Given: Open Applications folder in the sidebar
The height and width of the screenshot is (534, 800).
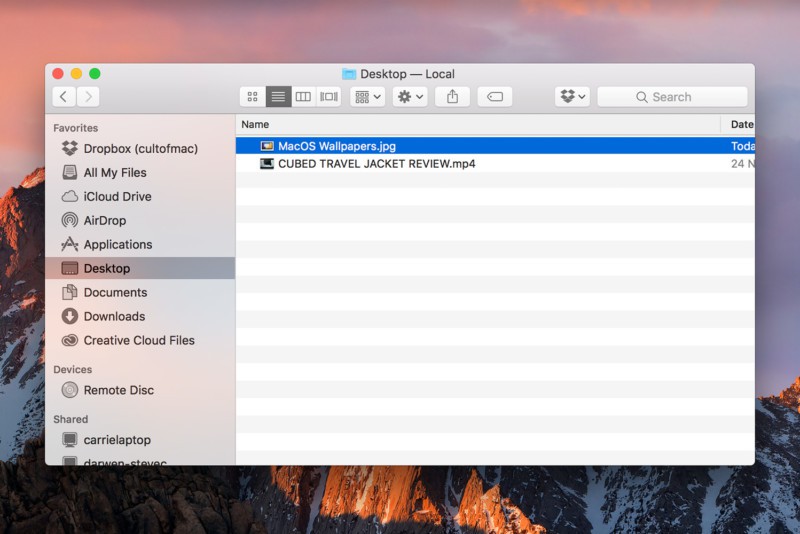Looking at the screenshot, I should tap(140, 244).
